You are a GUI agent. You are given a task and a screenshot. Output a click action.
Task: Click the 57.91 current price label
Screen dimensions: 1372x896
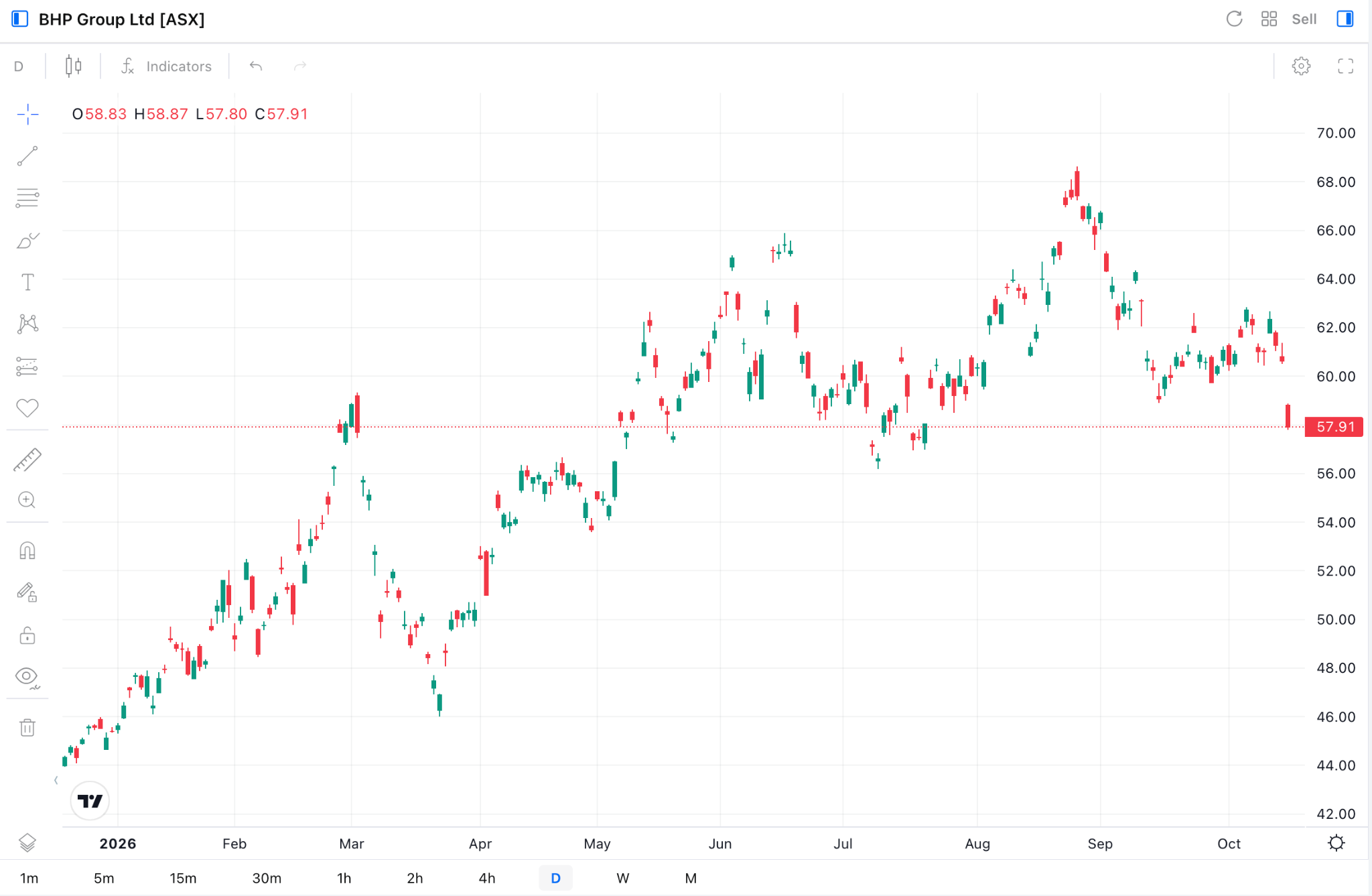pyautogui.click(x=1334, y=427)
